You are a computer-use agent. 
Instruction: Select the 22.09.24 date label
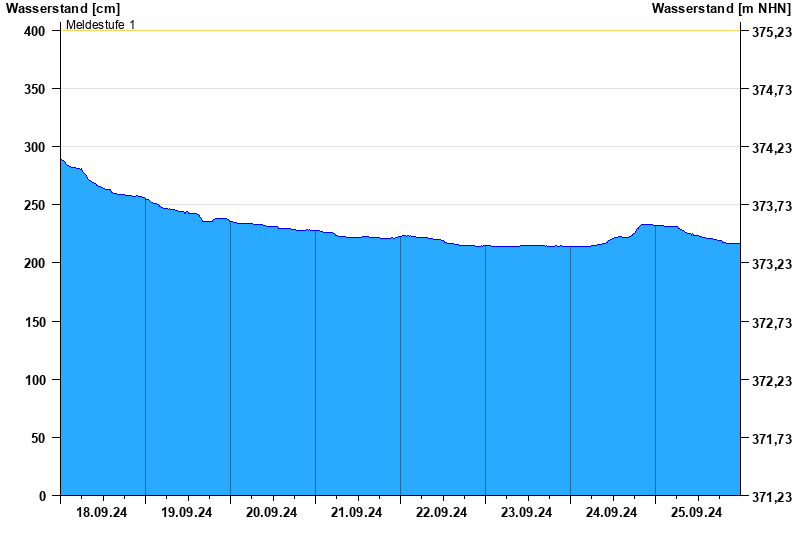(x=442, y=513)
